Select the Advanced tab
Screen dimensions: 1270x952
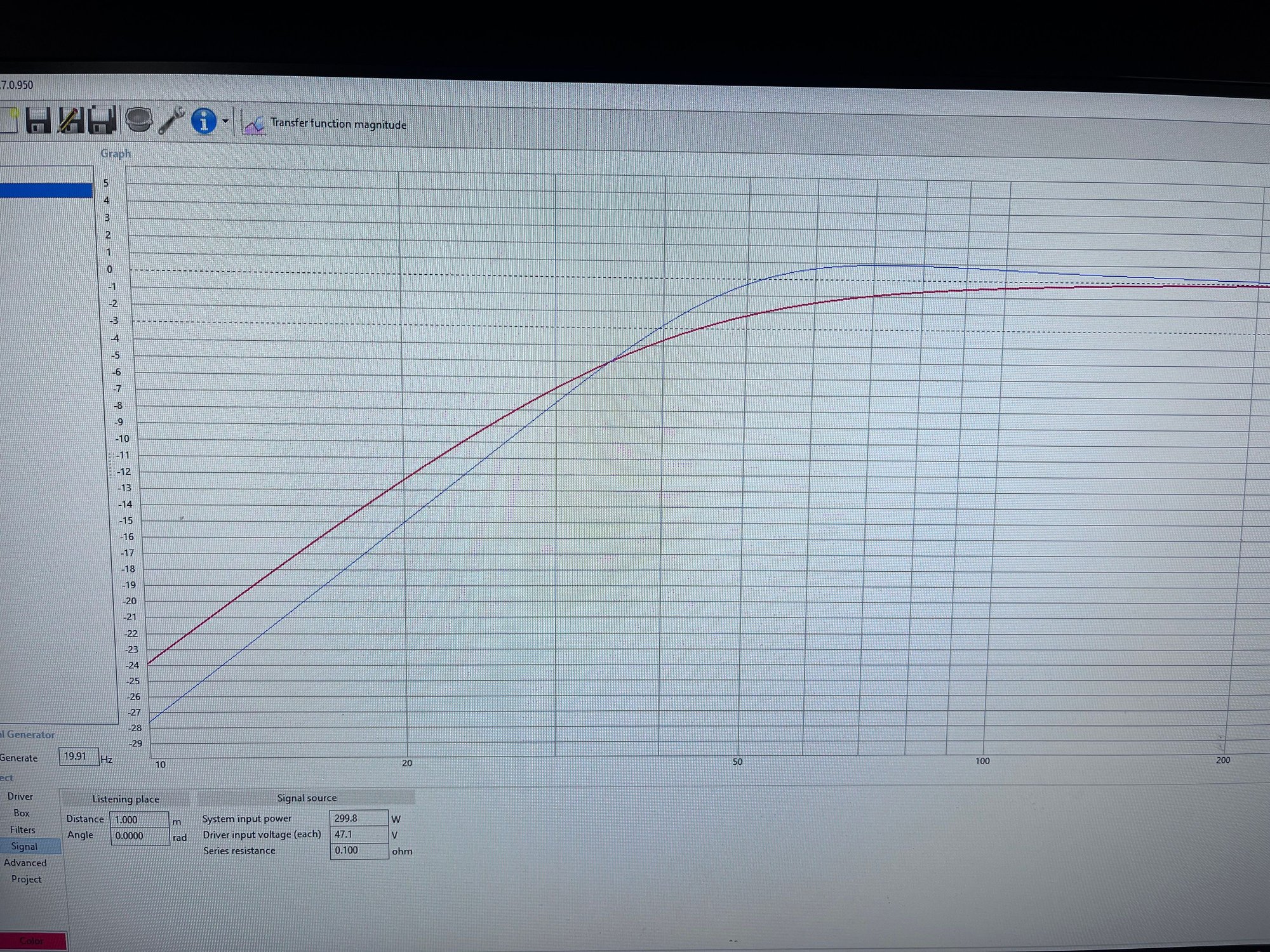[25, 863]
